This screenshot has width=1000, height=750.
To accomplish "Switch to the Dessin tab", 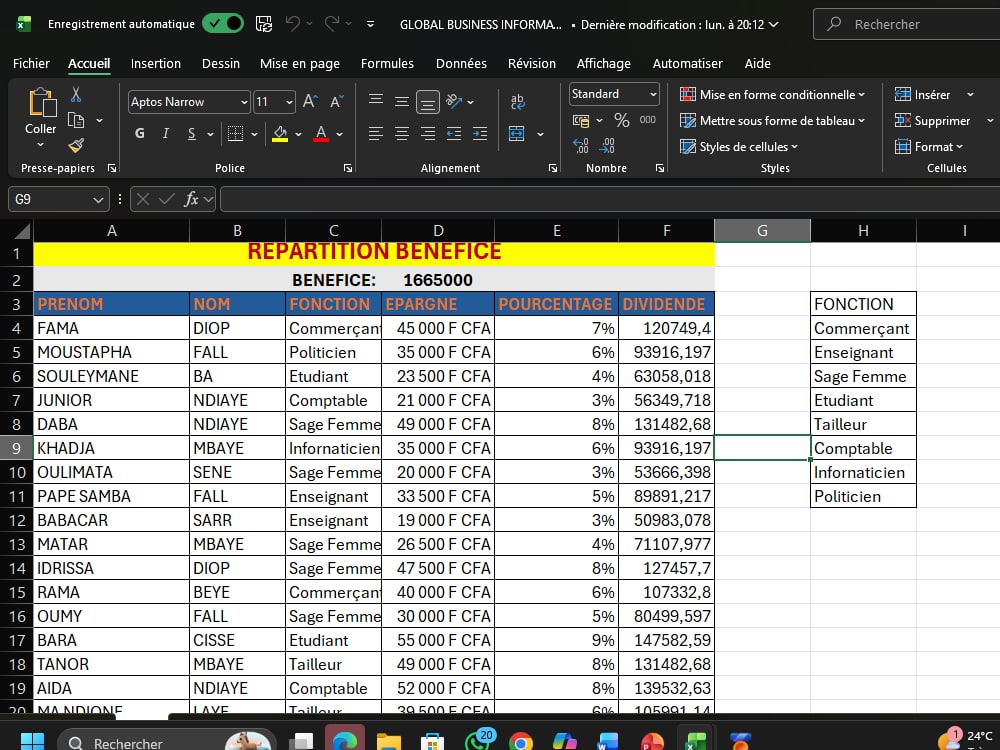I will [221, 63].
